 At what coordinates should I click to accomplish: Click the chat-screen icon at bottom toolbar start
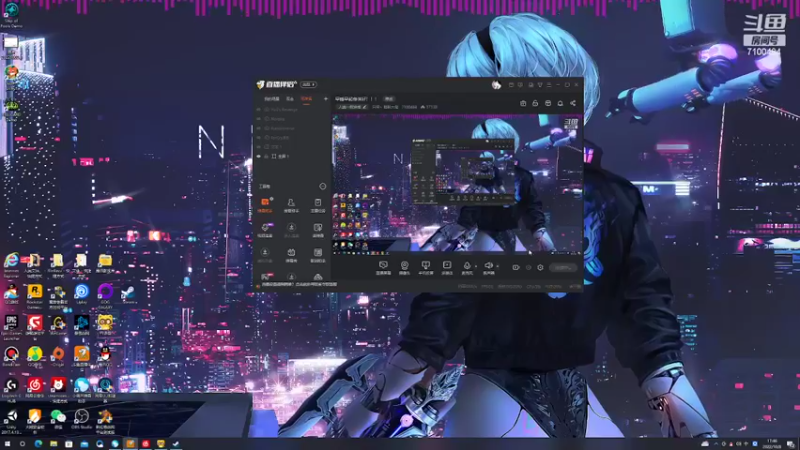coord(383,267)
